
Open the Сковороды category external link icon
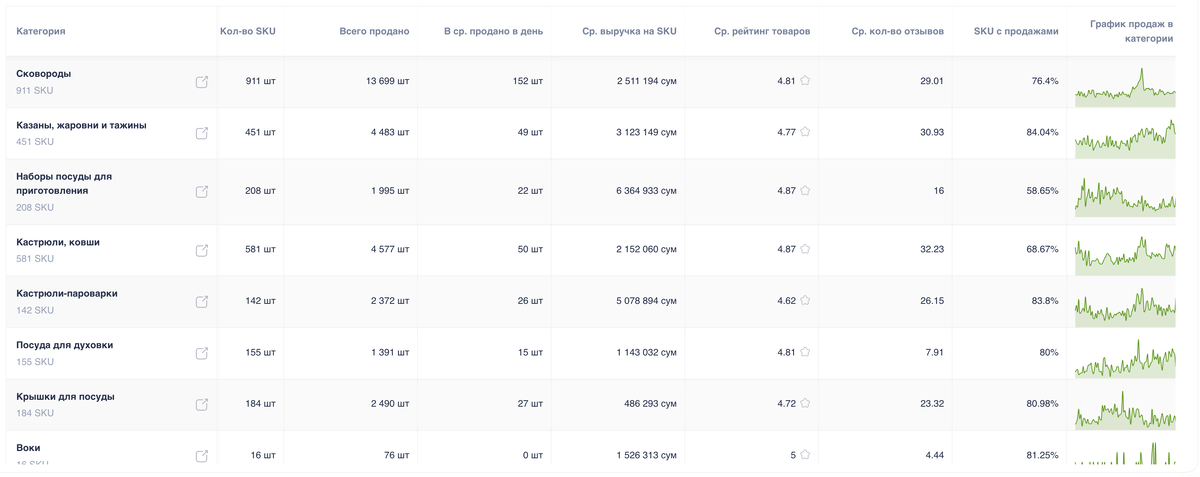point(202,82)
